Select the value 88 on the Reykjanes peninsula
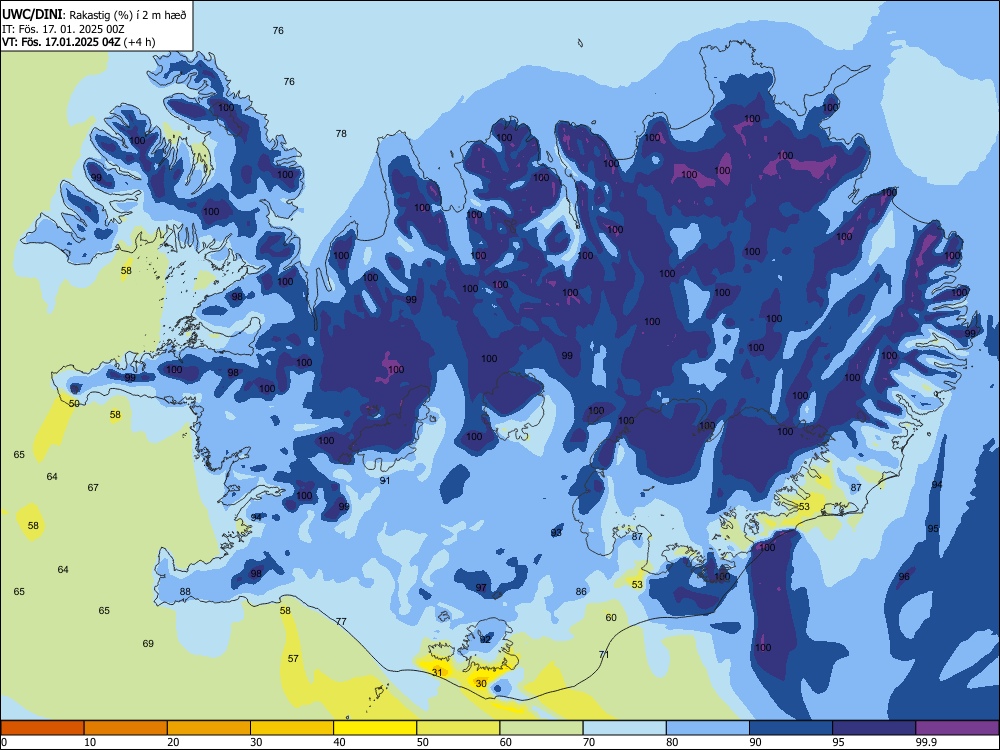Screen dimensions: 1000x750 click(x=185, y=591)
